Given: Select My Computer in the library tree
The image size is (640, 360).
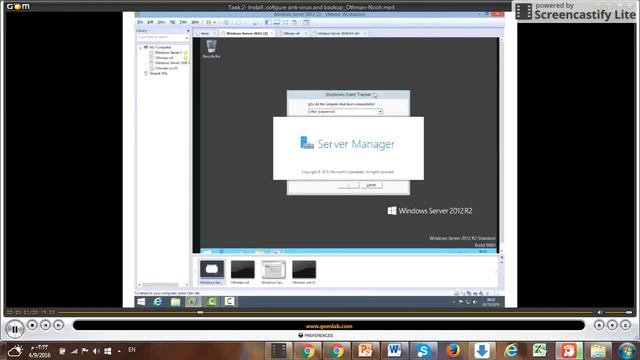Looking at the screenshot, I should point(160,47).
